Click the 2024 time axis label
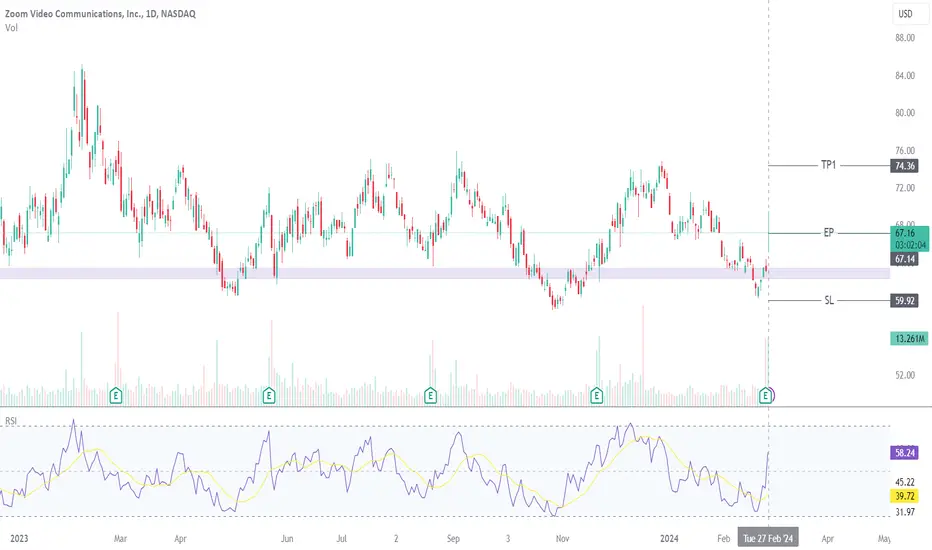This screenshot has height=550, width=932. (x=669, y=539)
